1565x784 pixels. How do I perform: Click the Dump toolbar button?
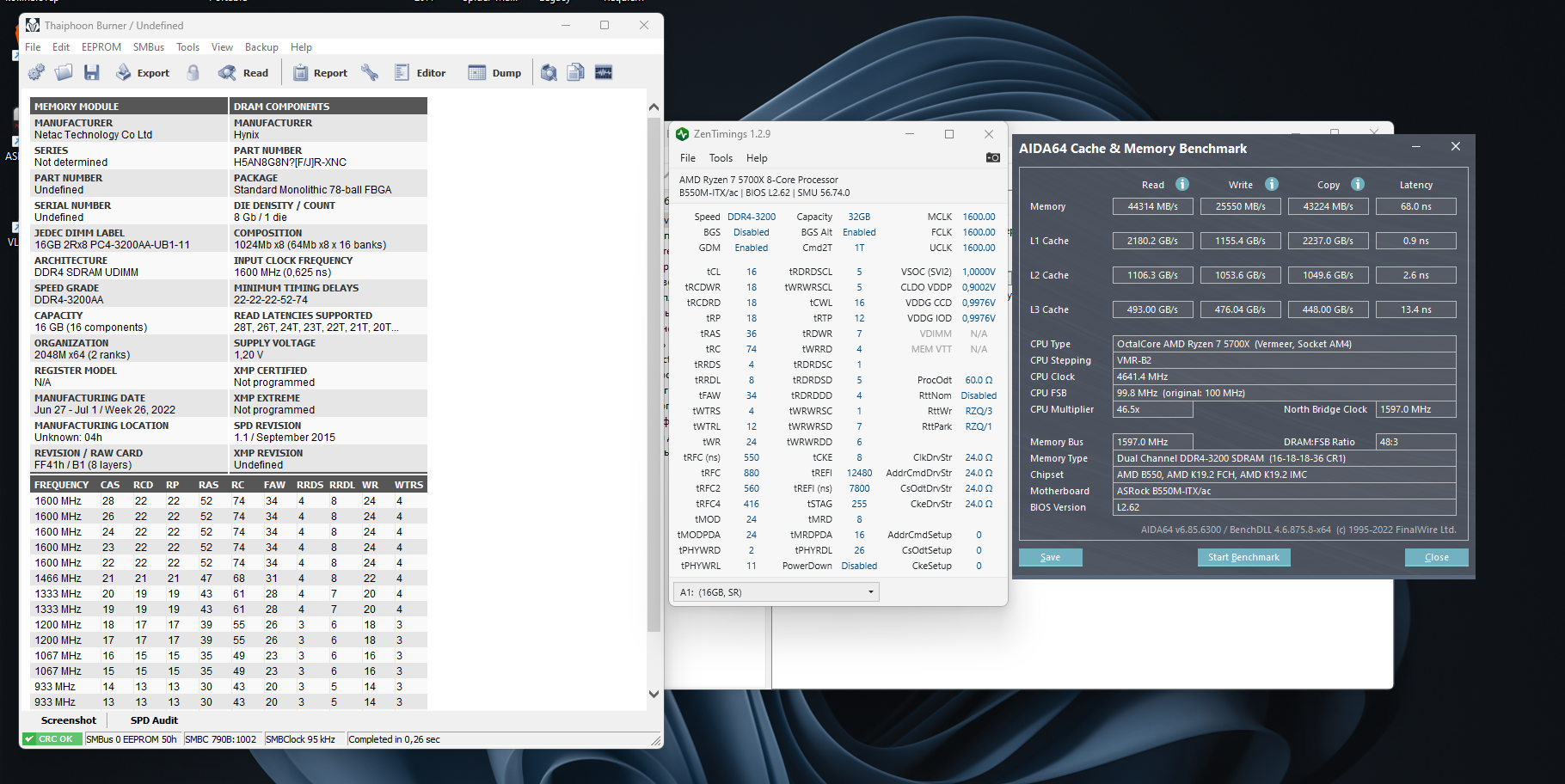click(x=495, y=73)
